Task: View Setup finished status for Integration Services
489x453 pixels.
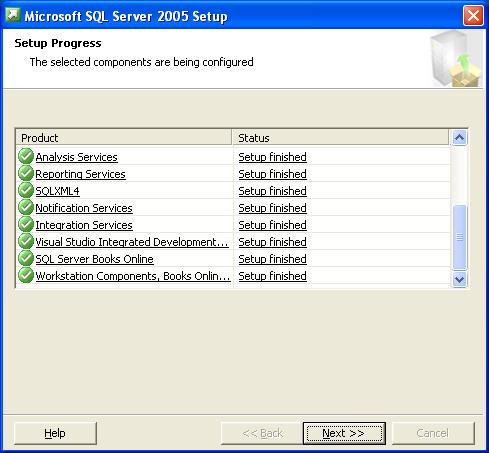Action: coord(272,225)
